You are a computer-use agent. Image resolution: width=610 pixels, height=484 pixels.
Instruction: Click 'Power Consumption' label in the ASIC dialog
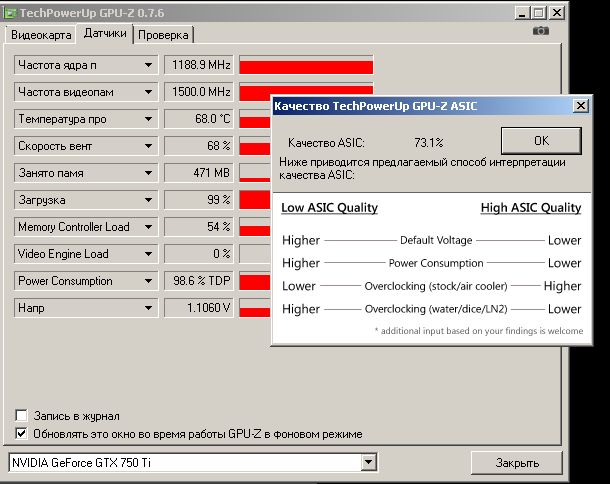[436, 263]
